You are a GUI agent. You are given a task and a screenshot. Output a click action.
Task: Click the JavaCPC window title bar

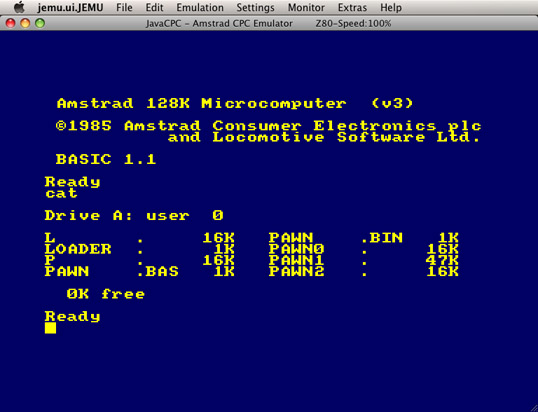pos(269,23)
